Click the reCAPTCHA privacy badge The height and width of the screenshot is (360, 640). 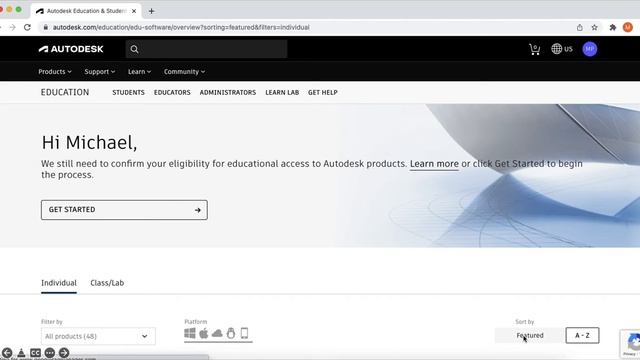[x=630, y=344]
